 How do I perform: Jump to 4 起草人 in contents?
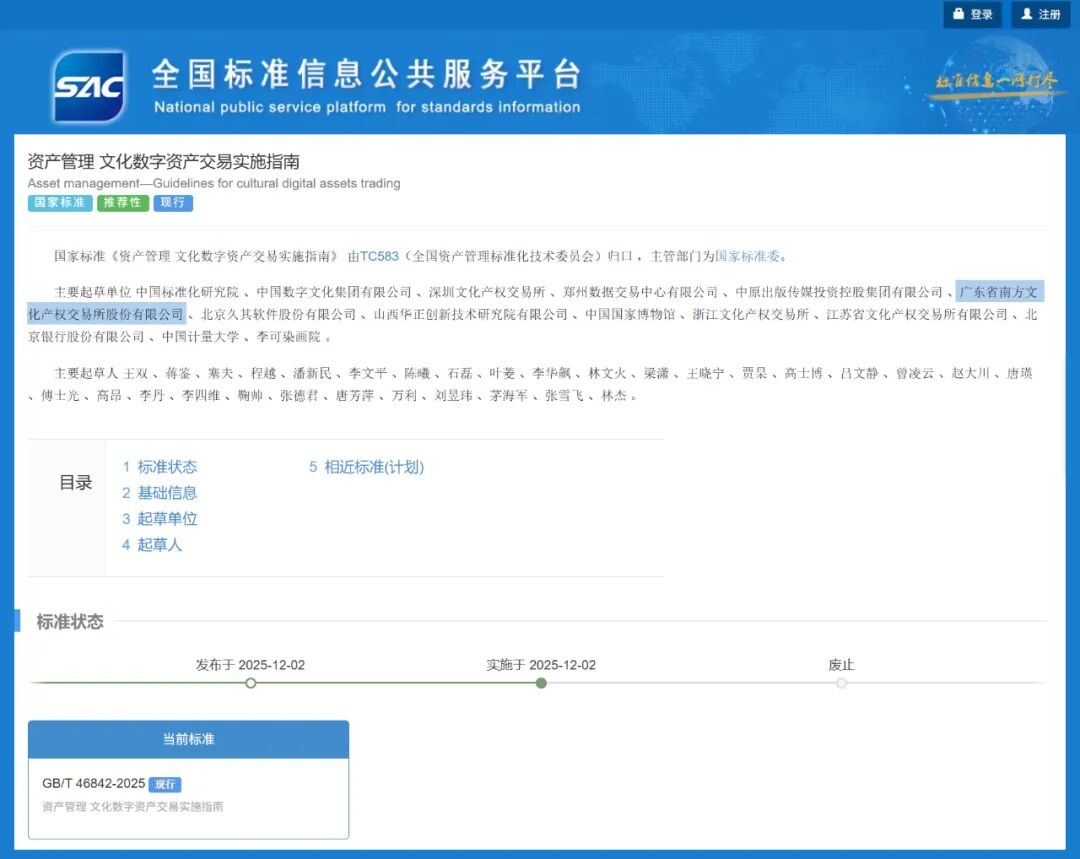152,545
